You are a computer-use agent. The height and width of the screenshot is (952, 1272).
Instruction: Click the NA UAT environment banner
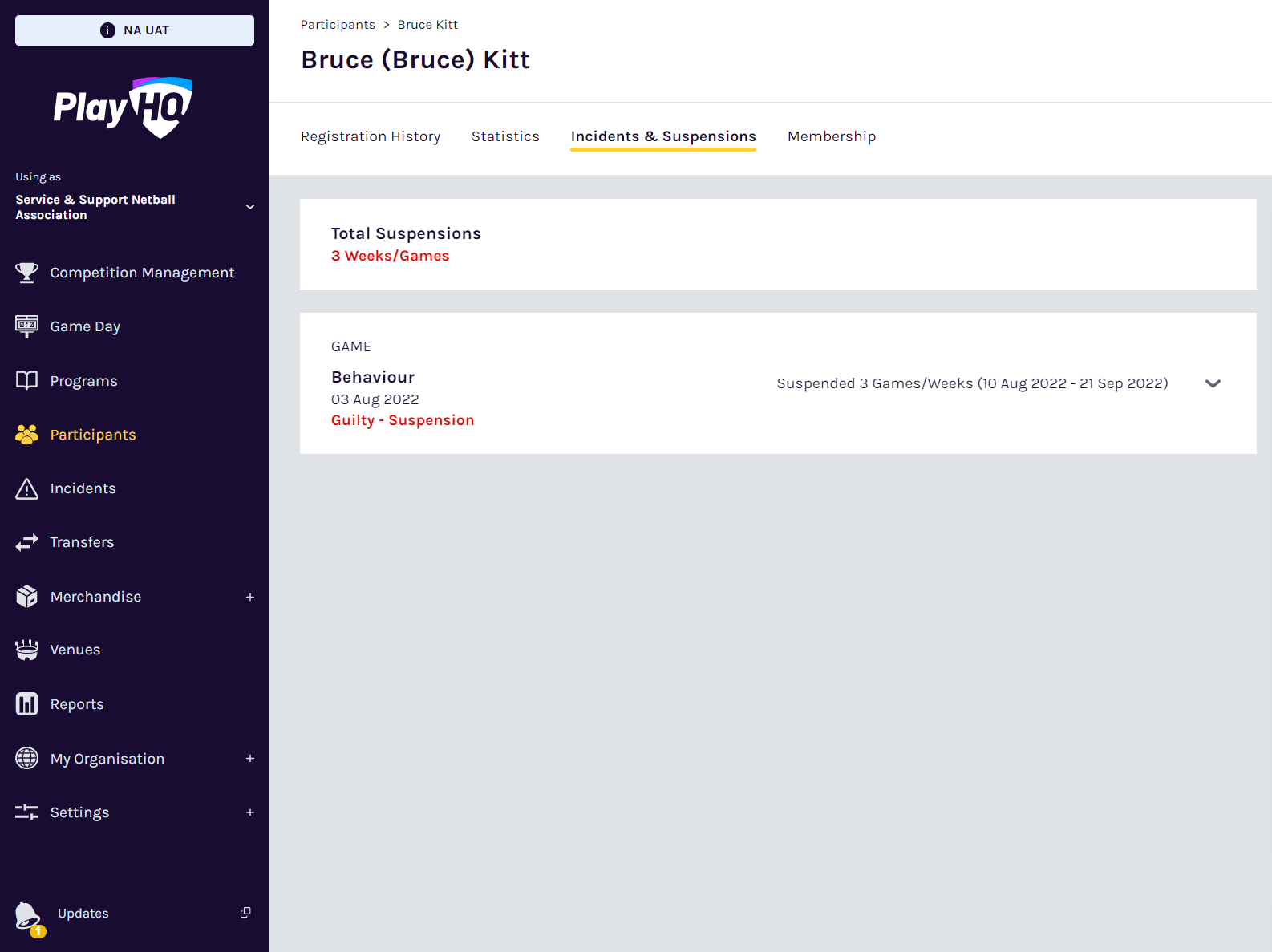click(135, 30)
